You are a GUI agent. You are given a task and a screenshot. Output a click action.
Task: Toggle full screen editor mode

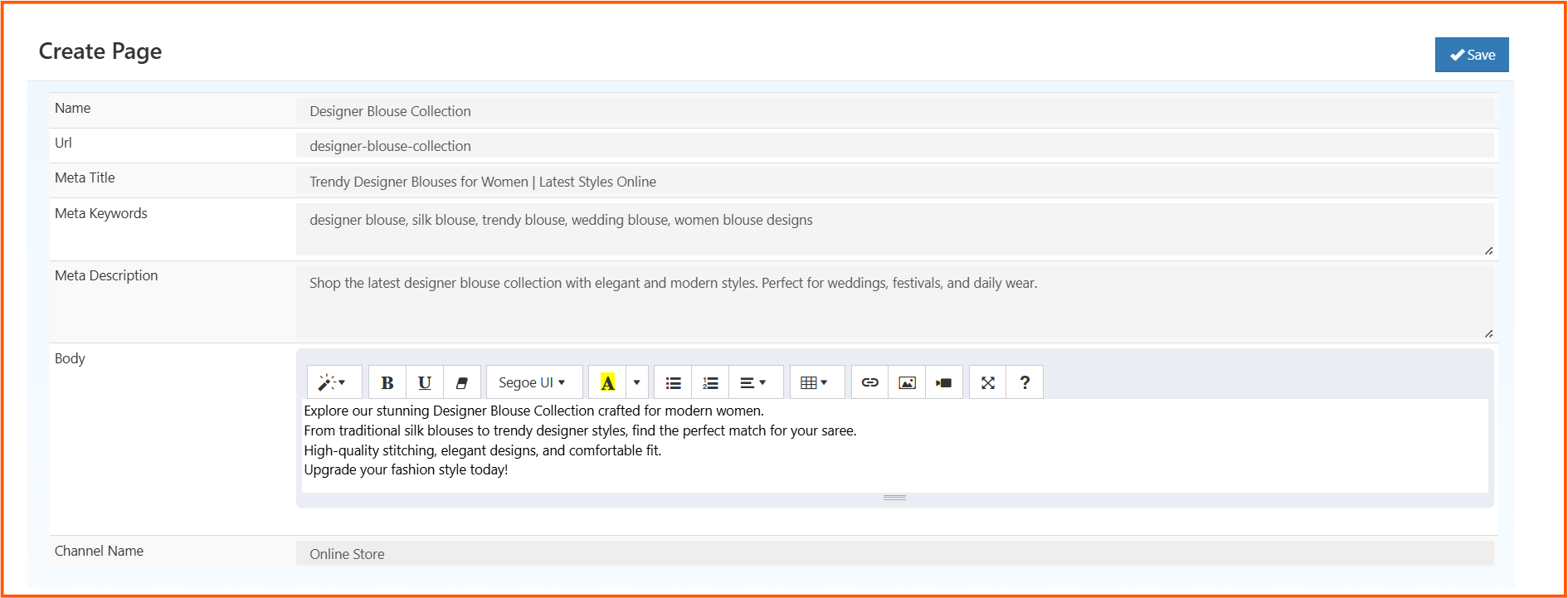[x=987, y=382]
